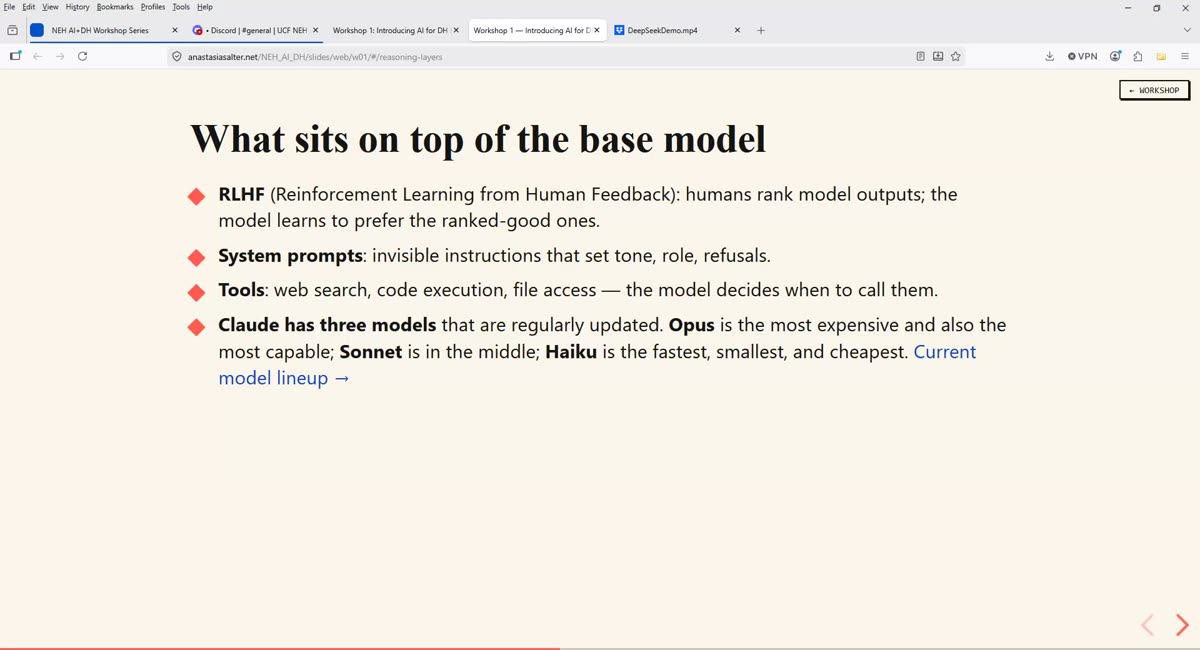Close the NEH AI+DH Workshop Series tab
This screenshot has width=1200, height=650.
pyautogui.click(x=174, y=30)
